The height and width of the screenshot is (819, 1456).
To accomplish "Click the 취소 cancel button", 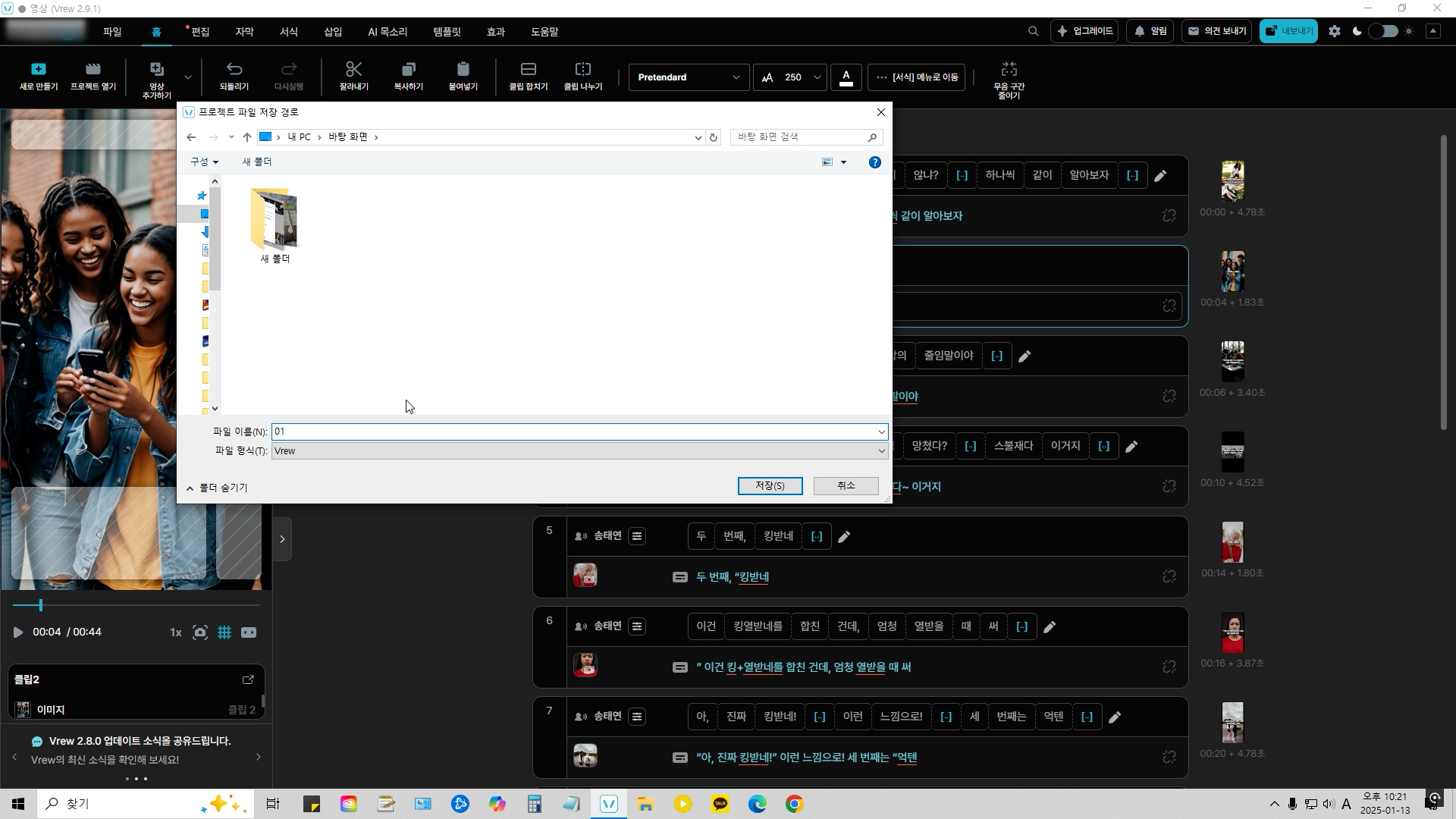I will tap(846, 486).
